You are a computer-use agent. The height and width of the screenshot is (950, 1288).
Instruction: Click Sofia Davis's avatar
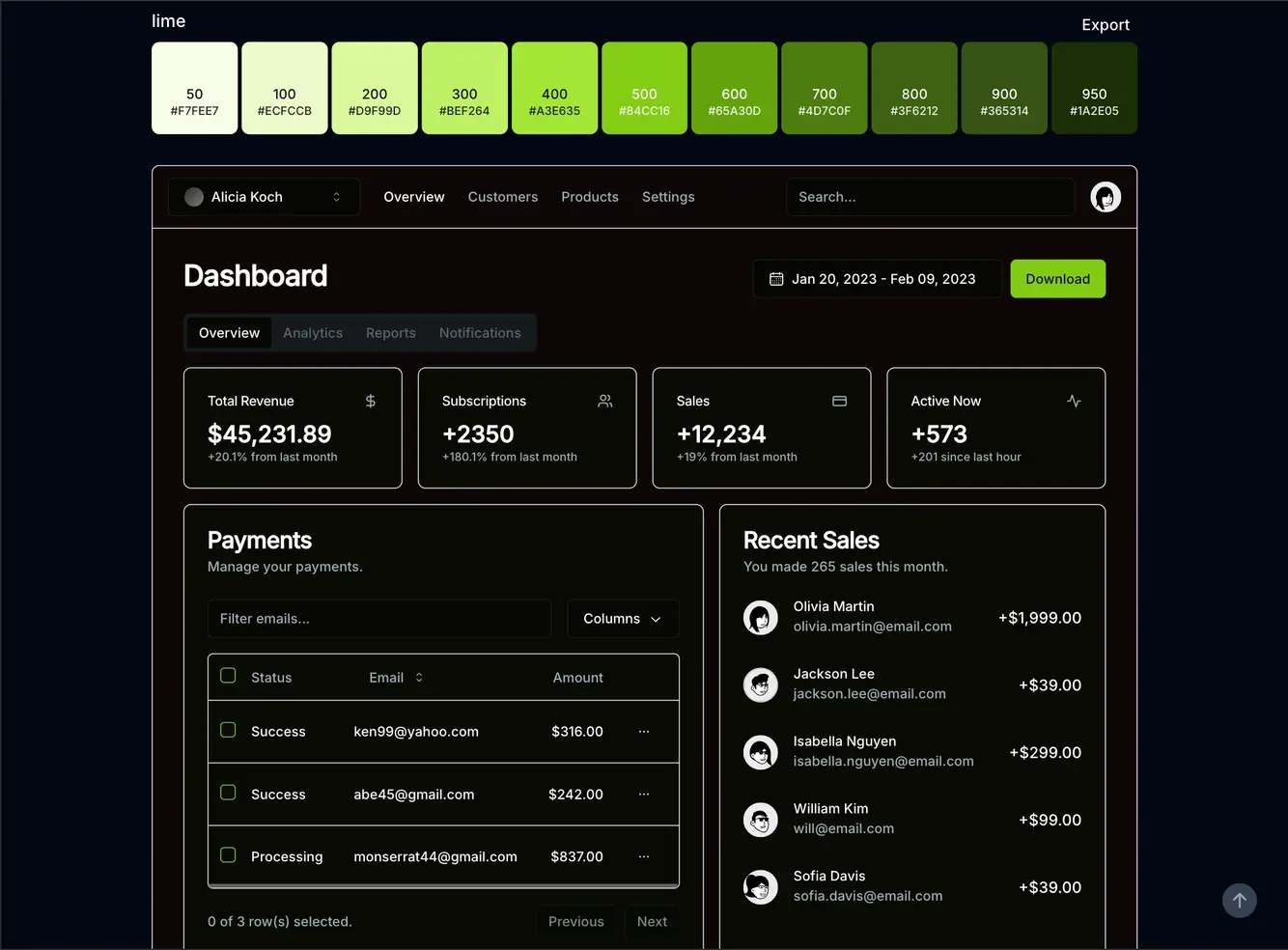click(761, 886)
